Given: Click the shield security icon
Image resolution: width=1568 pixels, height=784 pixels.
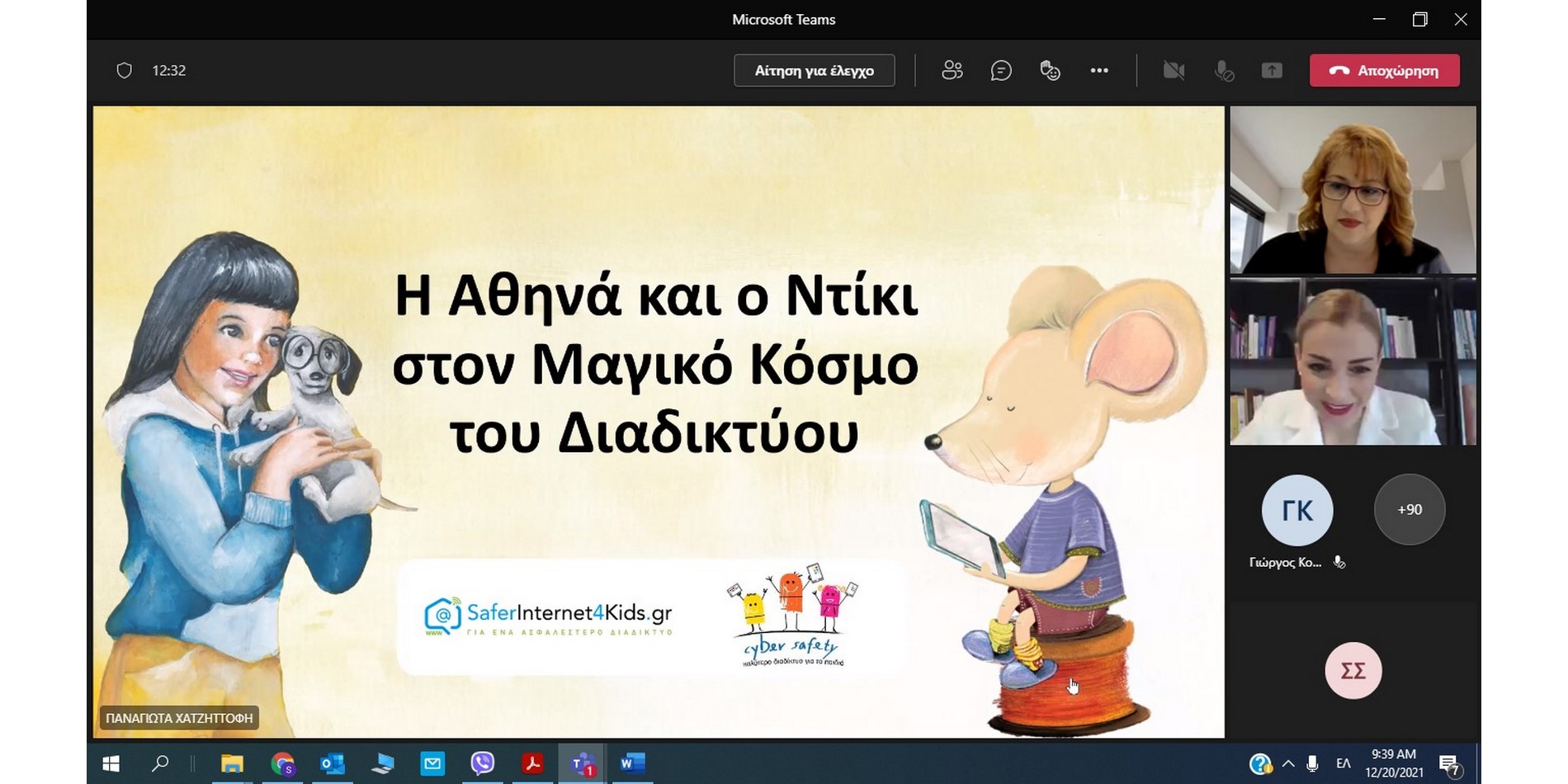Looking at the screenshot, I should (x=125, y=71).
